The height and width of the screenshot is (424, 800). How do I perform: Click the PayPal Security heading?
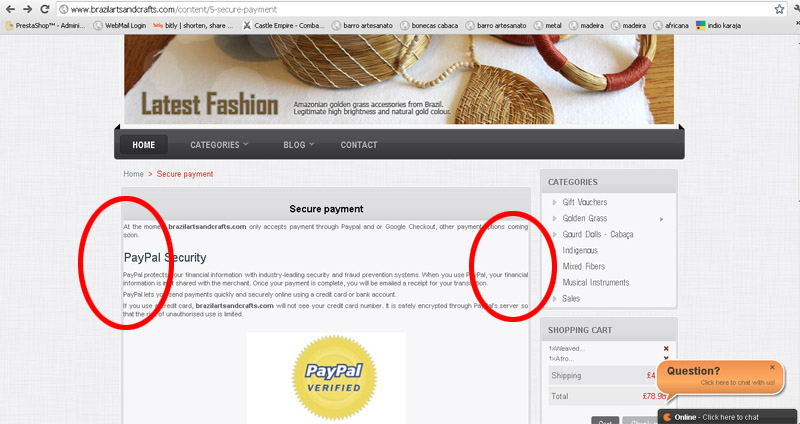click(165, 258)
